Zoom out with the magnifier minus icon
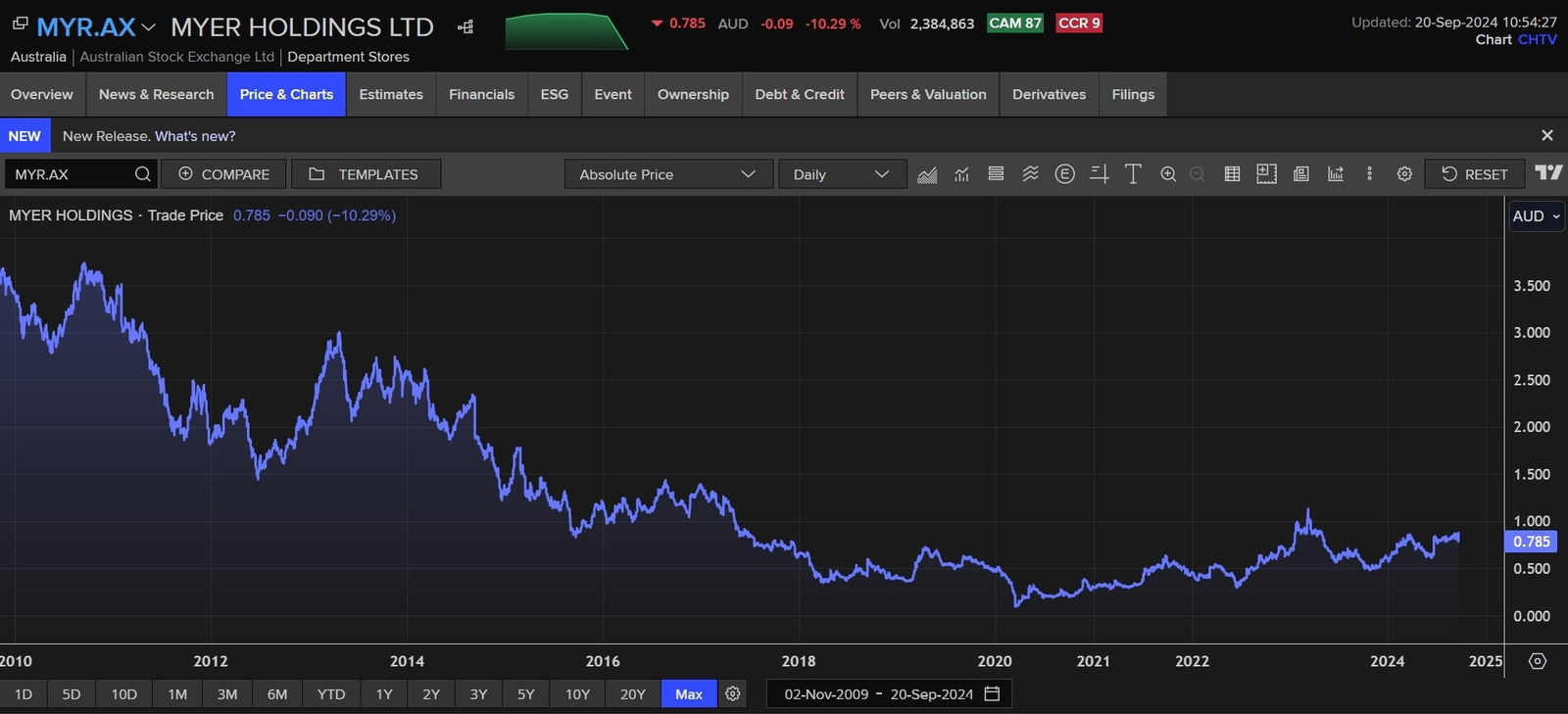The image size is (1568, 714). pyautogui.click(x=1197, y=173)
